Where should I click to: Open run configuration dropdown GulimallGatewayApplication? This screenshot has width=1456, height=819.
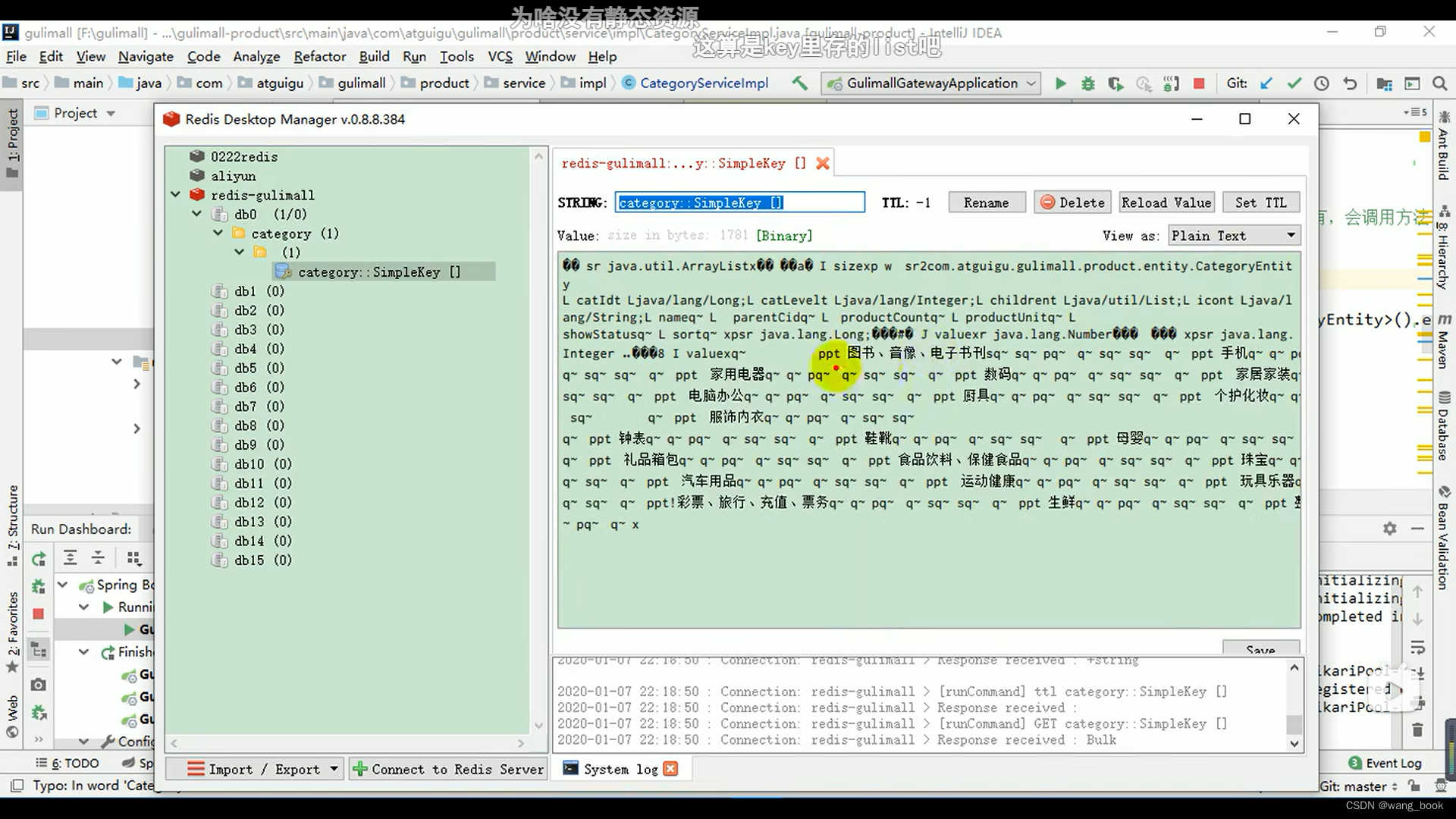click(x=931, y=83)
